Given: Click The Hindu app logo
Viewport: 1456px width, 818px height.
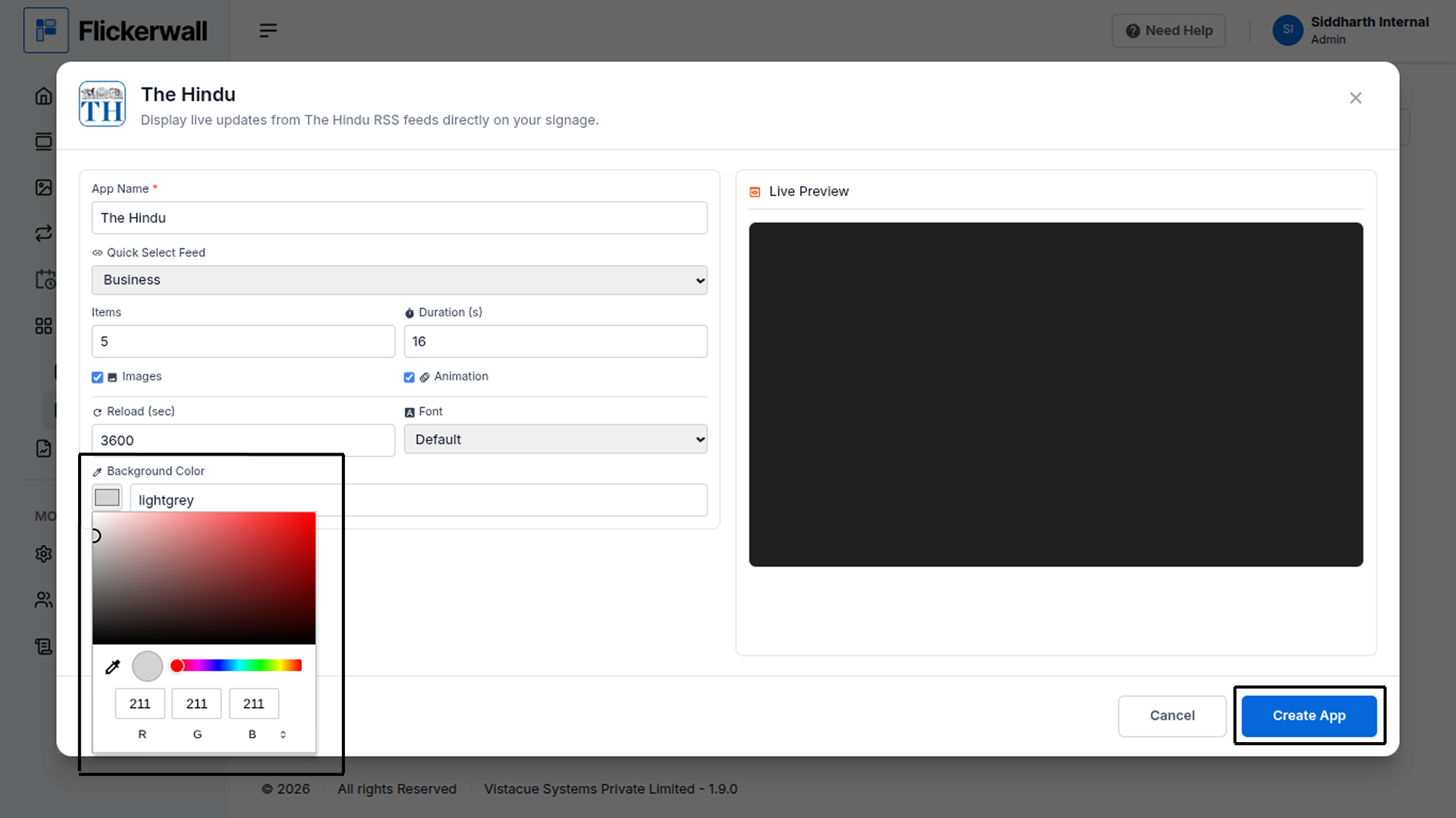Looking at the screenshot, I should click(x=102, y=104).
